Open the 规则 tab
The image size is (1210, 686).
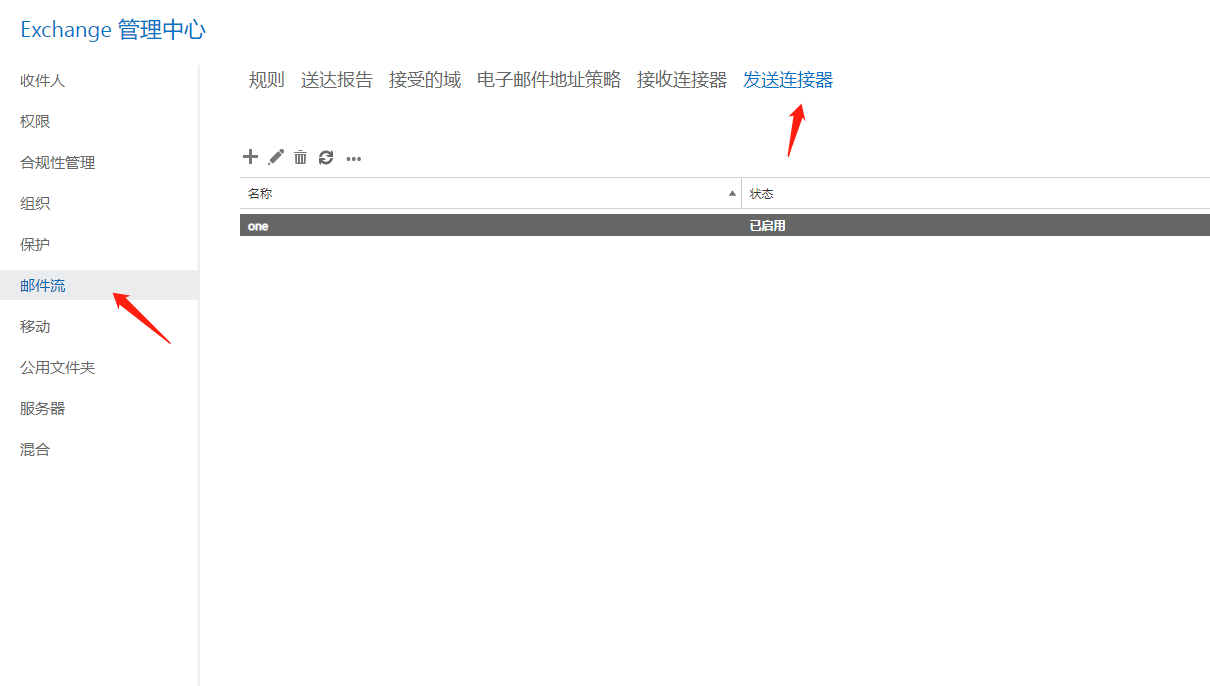pyautogui.click(x=266, y=80)
